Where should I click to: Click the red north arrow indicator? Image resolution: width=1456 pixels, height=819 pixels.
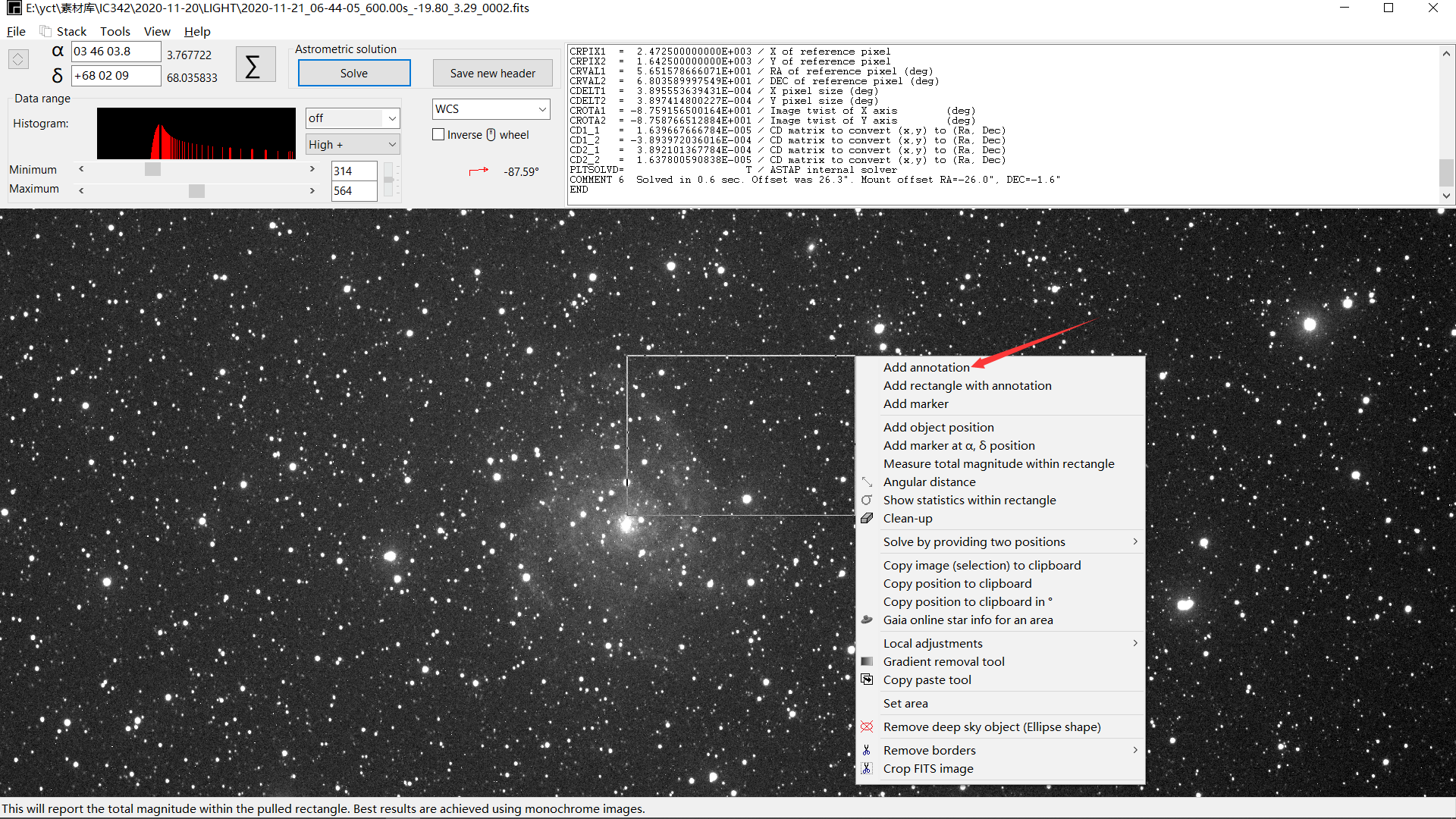pos(479,171)
